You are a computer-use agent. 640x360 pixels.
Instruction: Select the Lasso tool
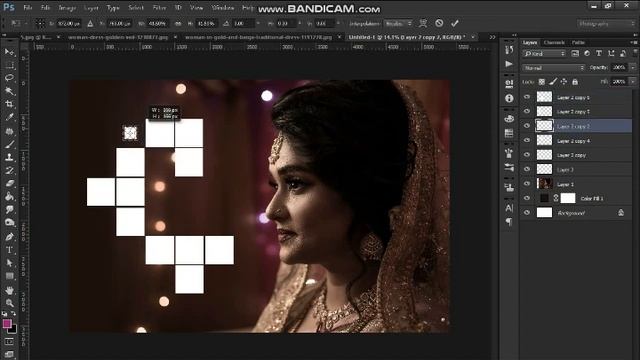(9, 78)
